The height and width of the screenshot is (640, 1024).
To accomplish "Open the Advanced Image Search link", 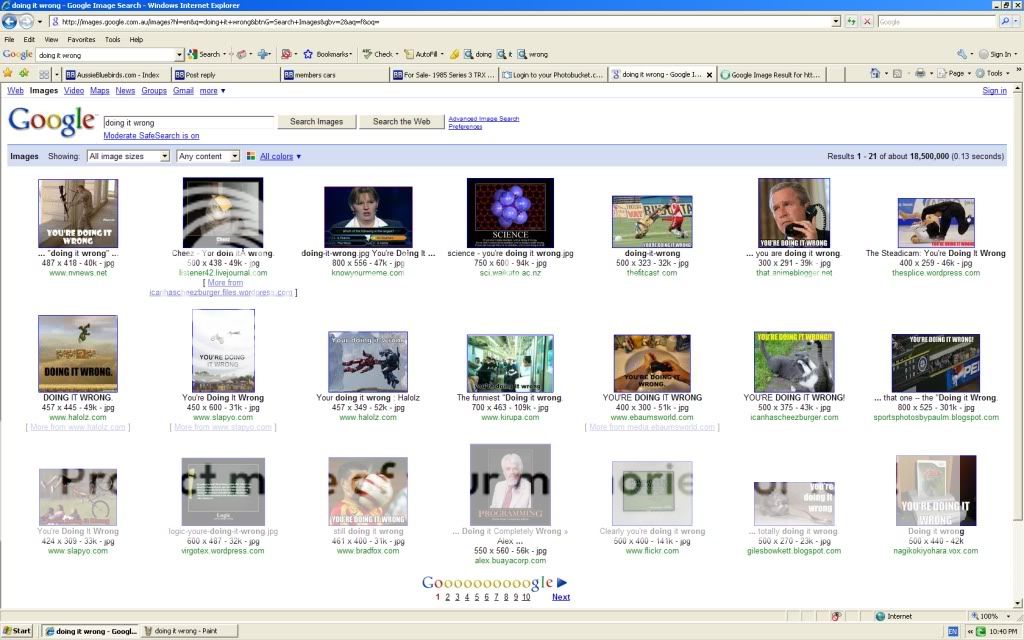I will pos(484,119).
